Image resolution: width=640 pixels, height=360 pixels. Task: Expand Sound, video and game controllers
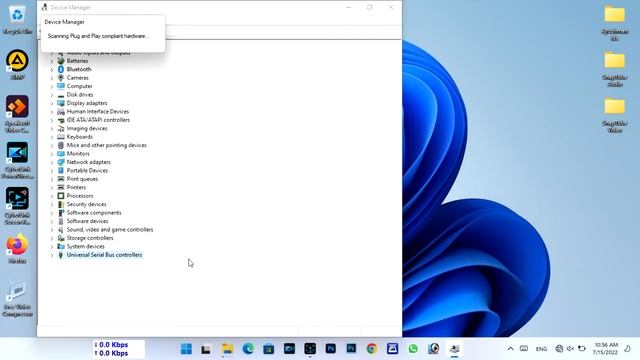(x=52, y=230)
